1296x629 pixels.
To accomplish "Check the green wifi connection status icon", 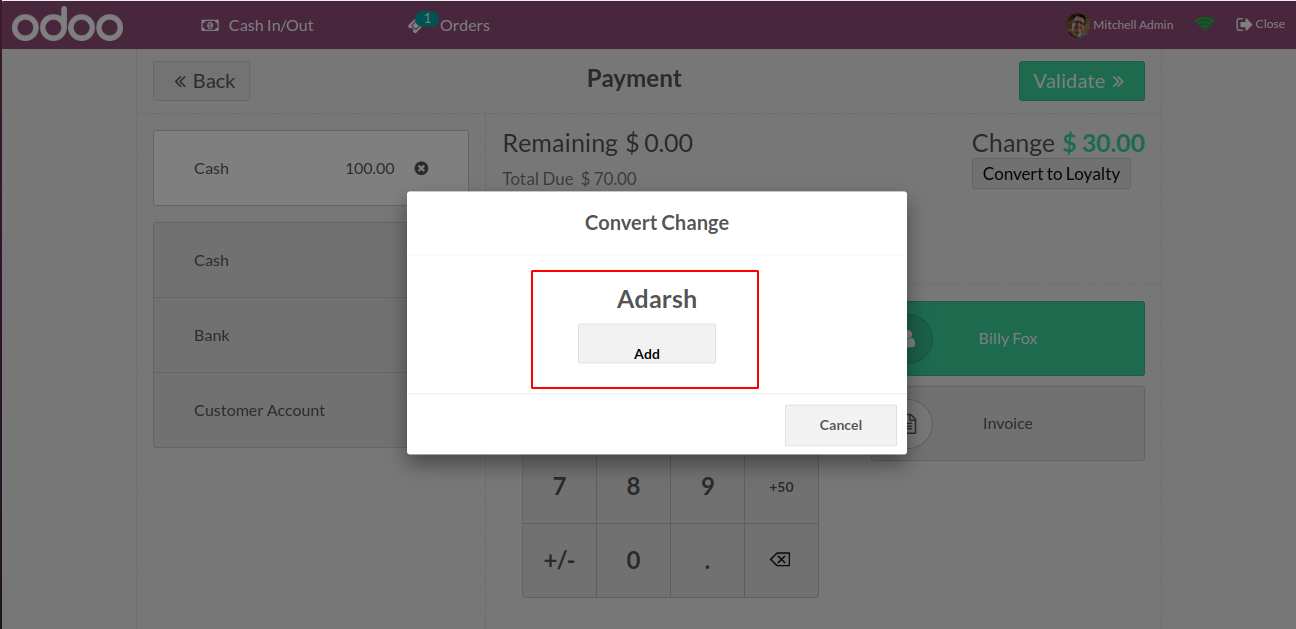I will [x=1204, y=24].
